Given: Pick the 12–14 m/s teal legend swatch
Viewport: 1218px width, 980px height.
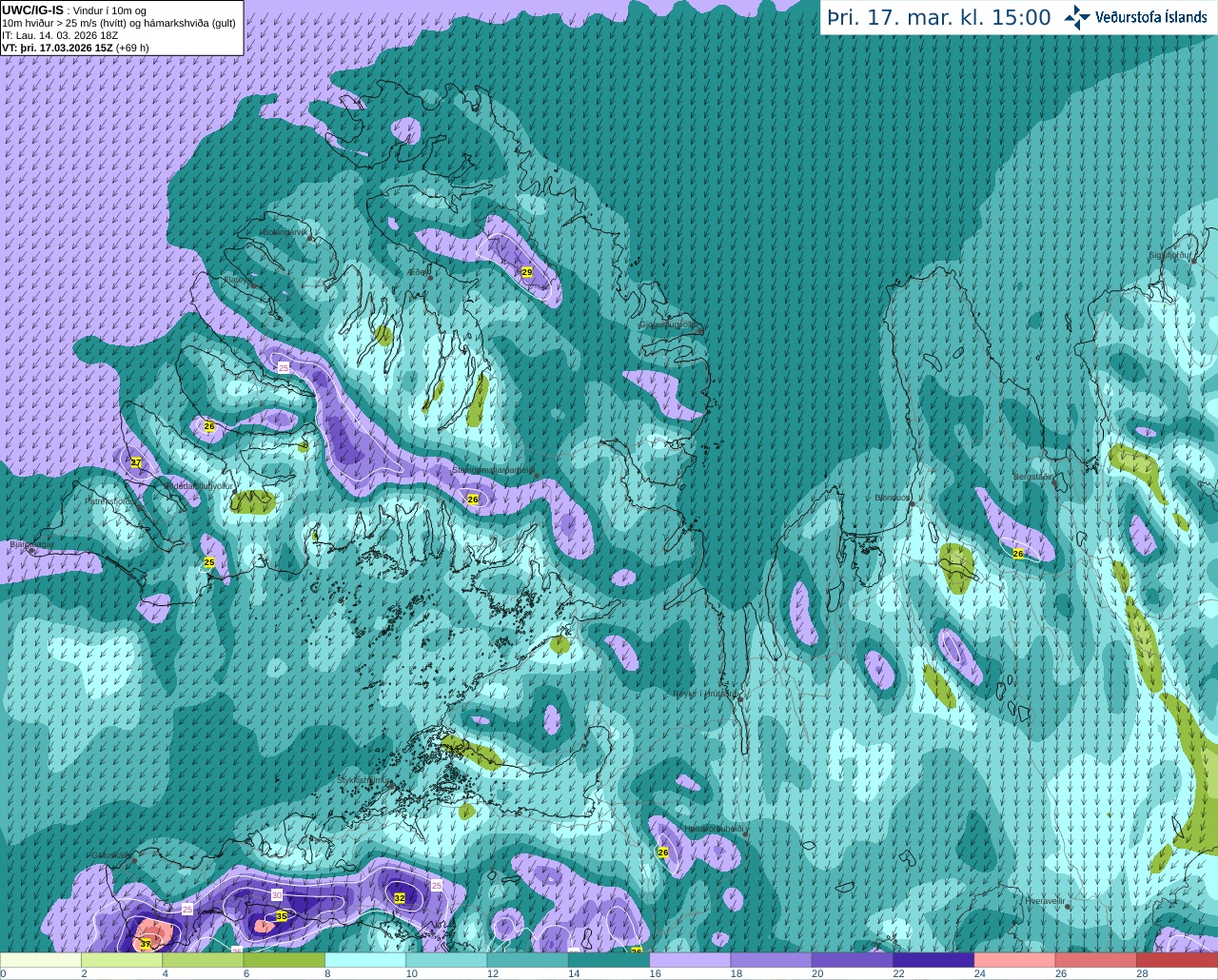Looking at the screenshot, I should (528, 960).
